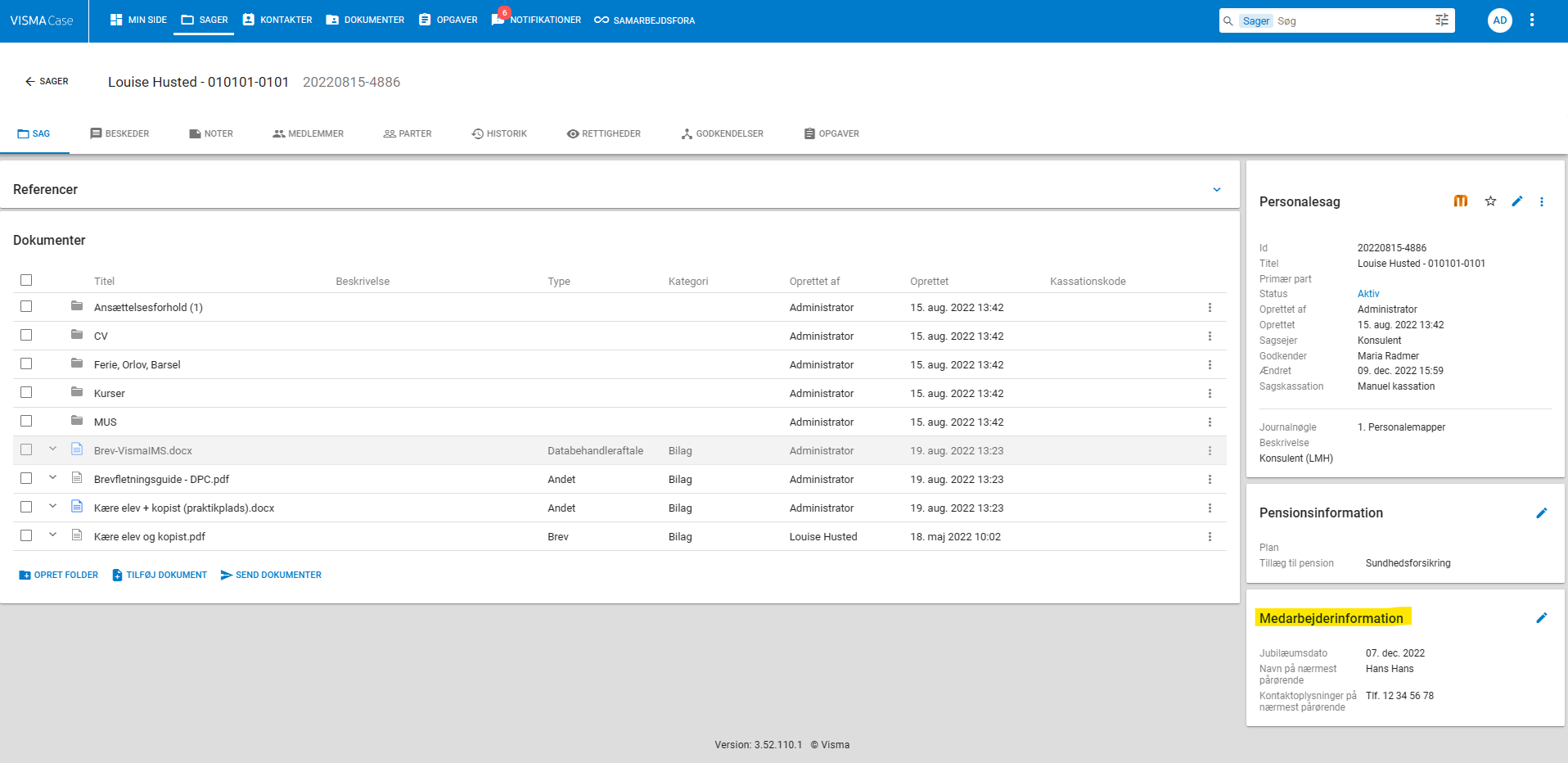Check the Kurser row checkbox
This screenshot has width=1568, height=763.
[26, 392]
